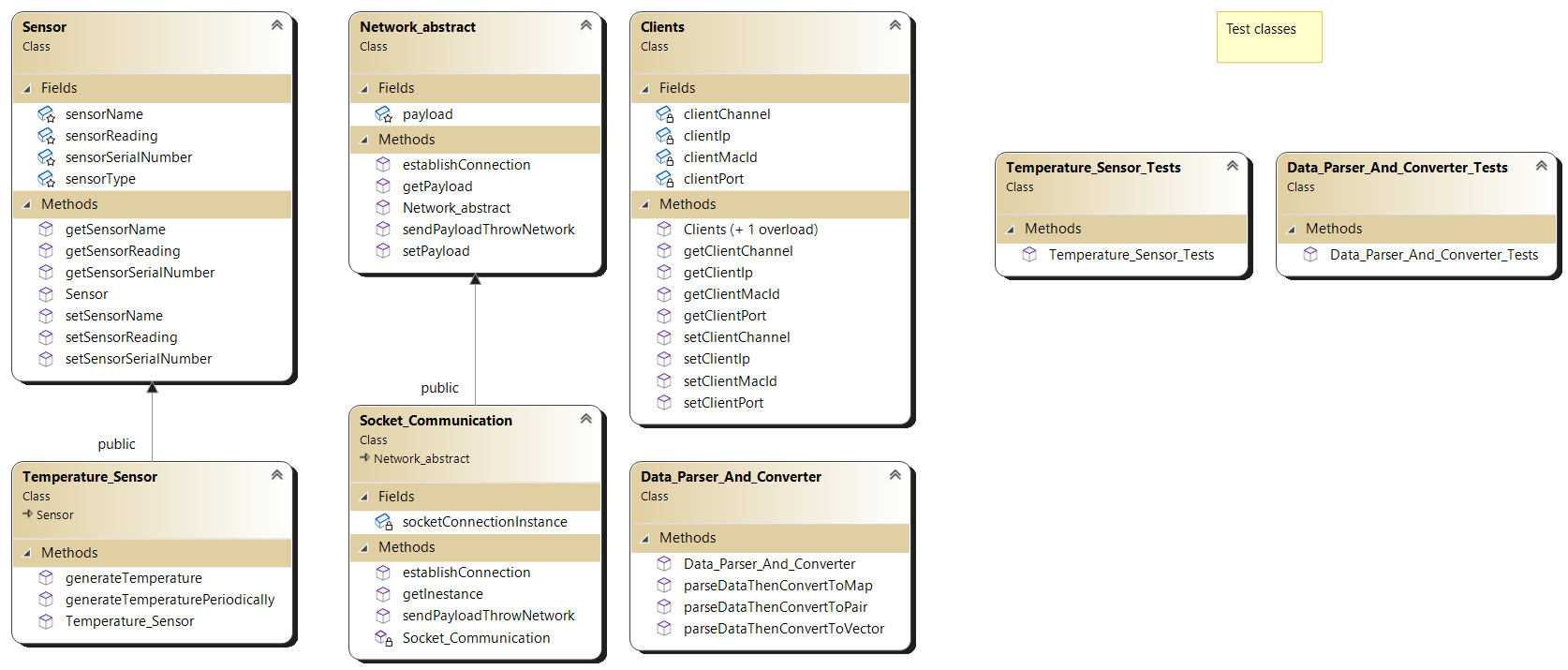Viewport: 1568px width, 670px height.
Task: Click the Clients constructor method icon
Action: point(664,230)
